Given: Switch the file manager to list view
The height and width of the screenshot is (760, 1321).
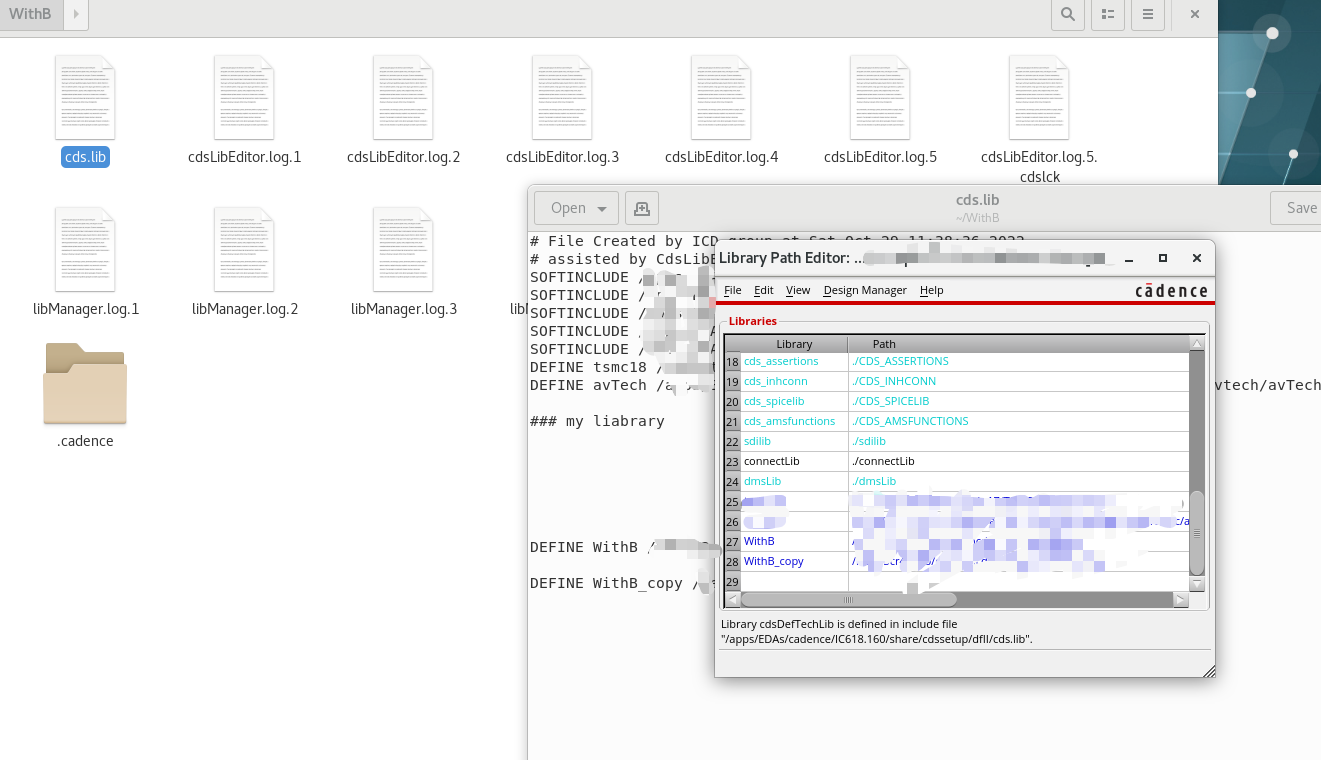Looking at the screenshot, I should (1107, 15).
